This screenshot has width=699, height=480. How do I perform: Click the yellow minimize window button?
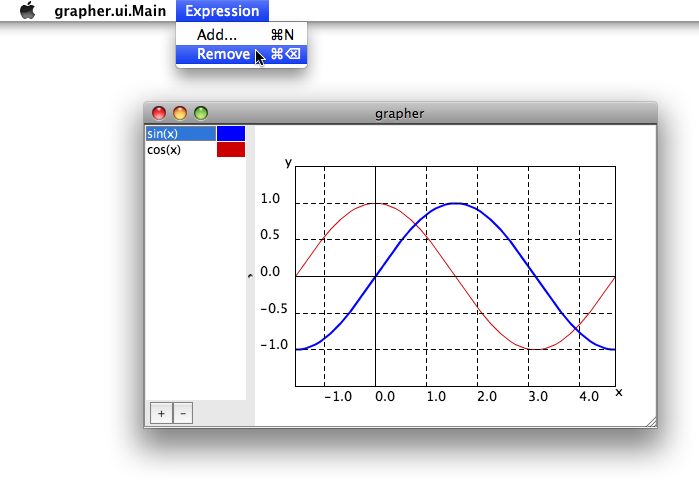click(x=180, y=113)
